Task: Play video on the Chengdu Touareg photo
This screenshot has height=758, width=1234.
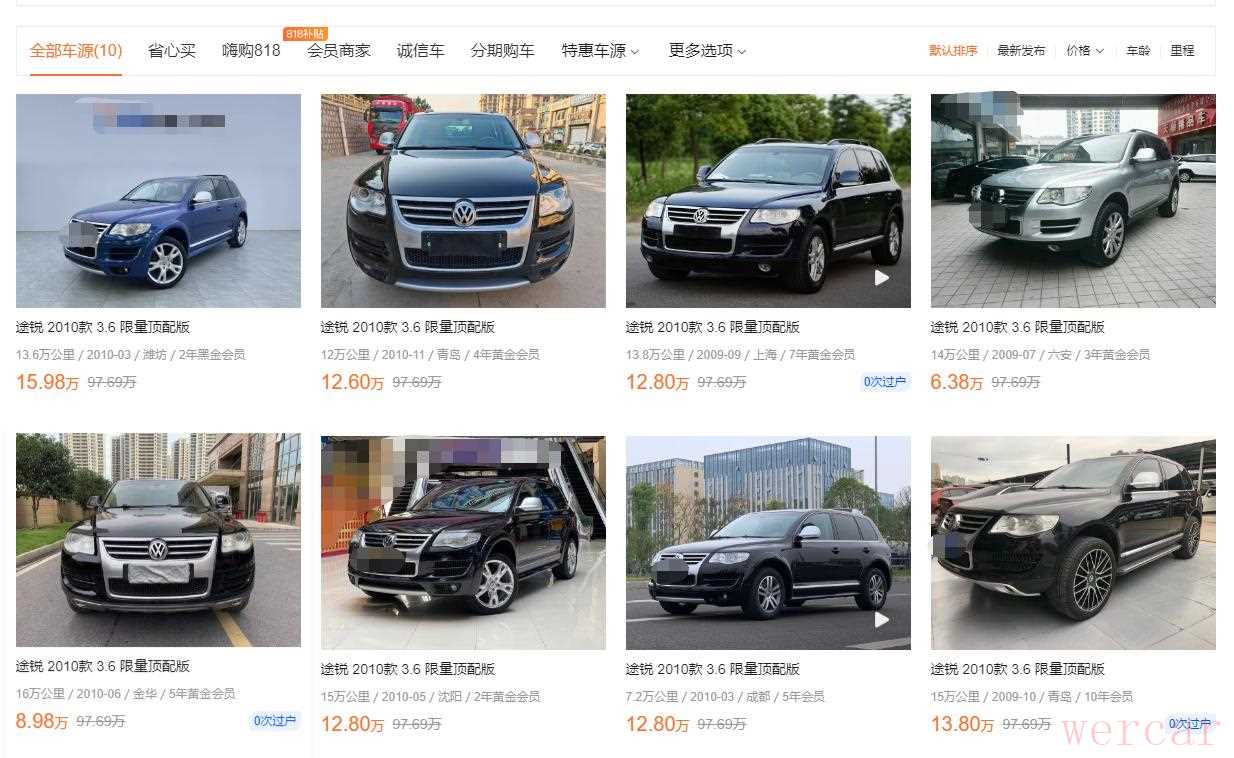Action: click(x=881, y=620)
